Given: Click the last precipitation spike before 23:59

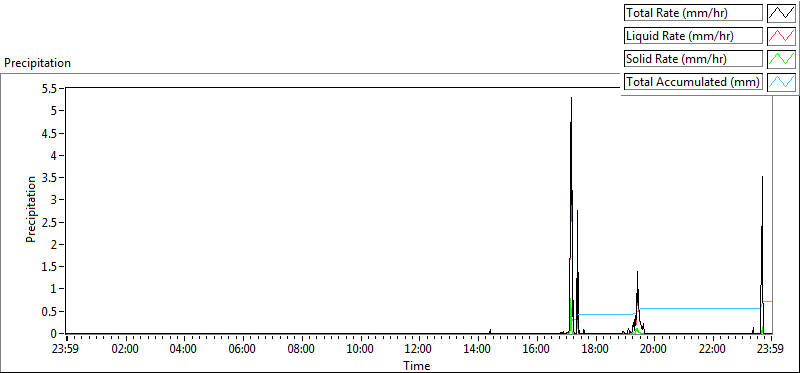Looking at the screenshot, I should coord(762,178).
